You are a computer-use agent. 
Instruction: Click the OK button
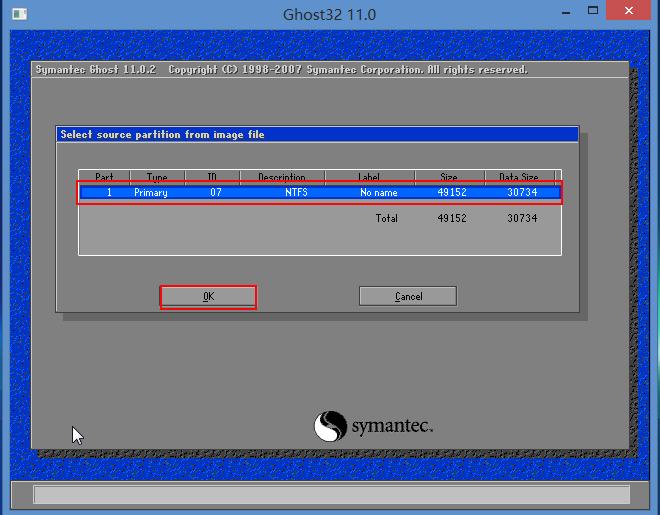[x=208, y=297]
